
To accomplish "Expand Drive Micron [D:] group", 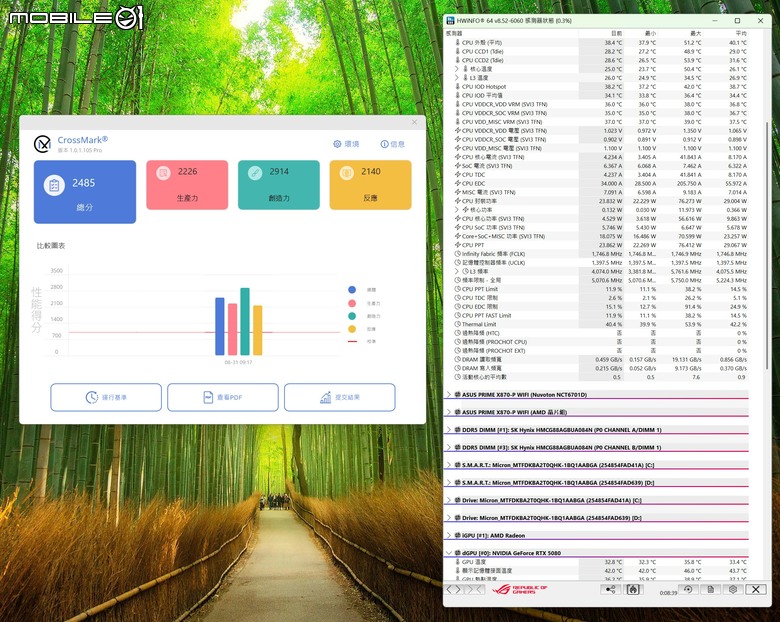I will point(449,518).
